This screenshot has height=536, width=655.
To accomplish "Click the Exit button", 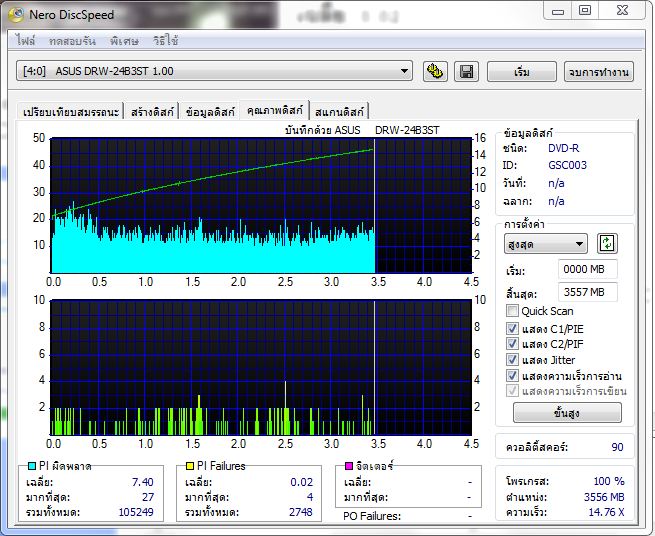I will [599, 72].
